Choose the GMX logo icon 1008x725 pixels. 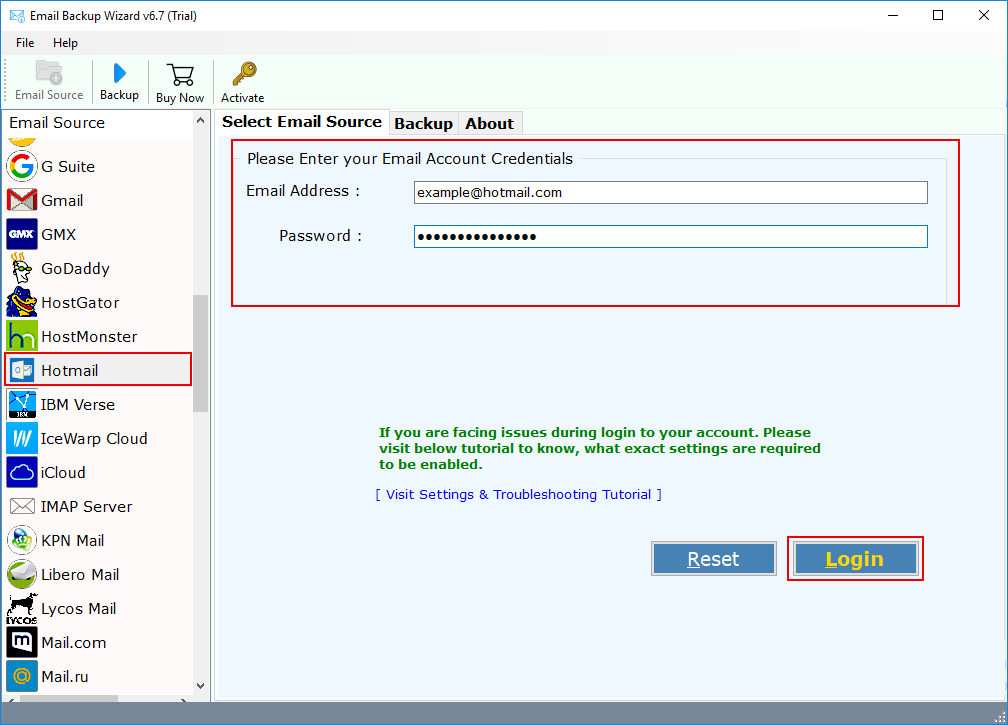pyautogui.click(x=22, y=235)
